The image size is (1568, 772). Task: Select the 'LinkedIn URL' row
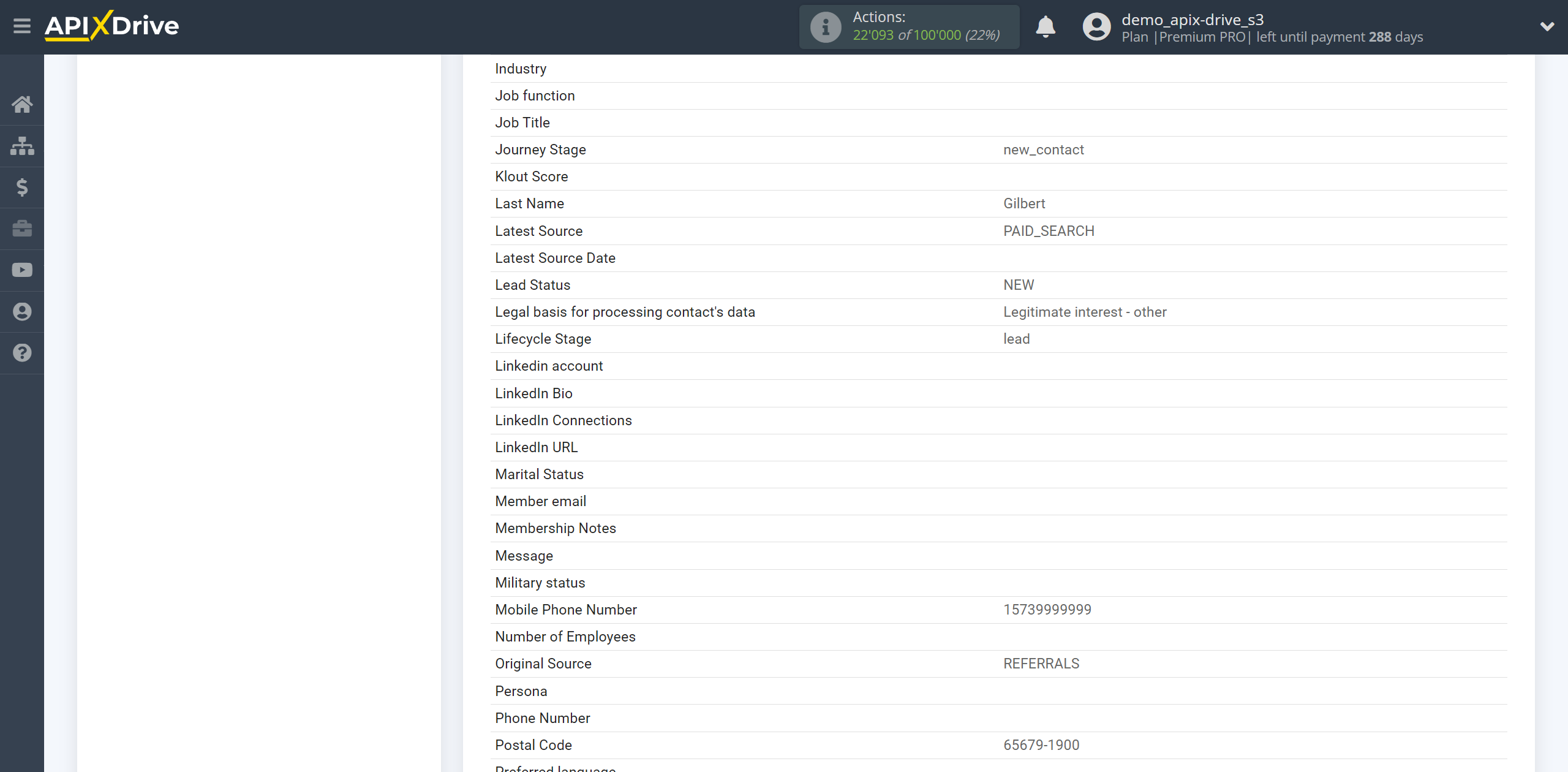(998, 447)
